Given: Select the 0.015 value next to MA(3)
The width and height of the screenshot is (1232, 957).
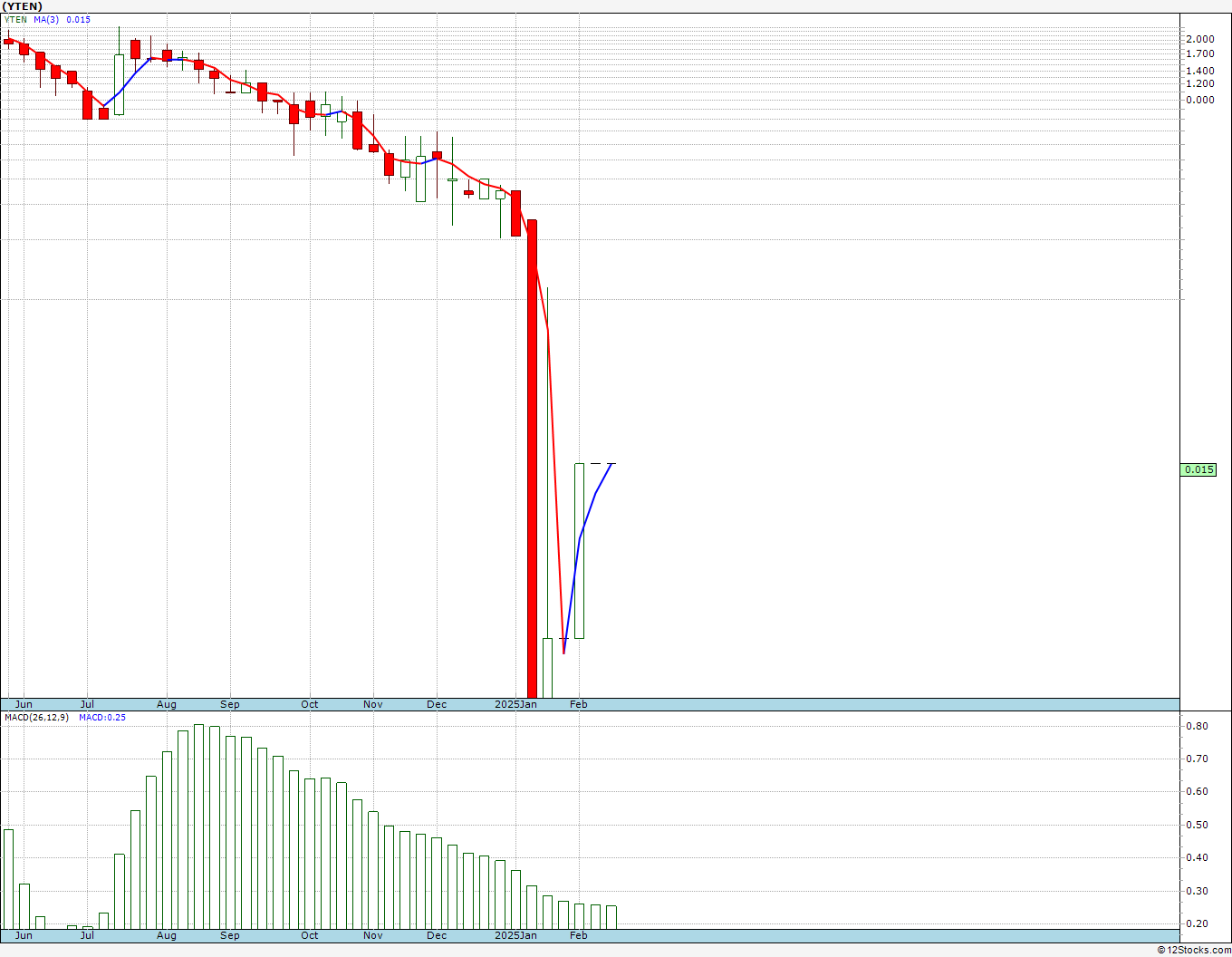Looking at the screenshot, I should (x=79, y=20).
